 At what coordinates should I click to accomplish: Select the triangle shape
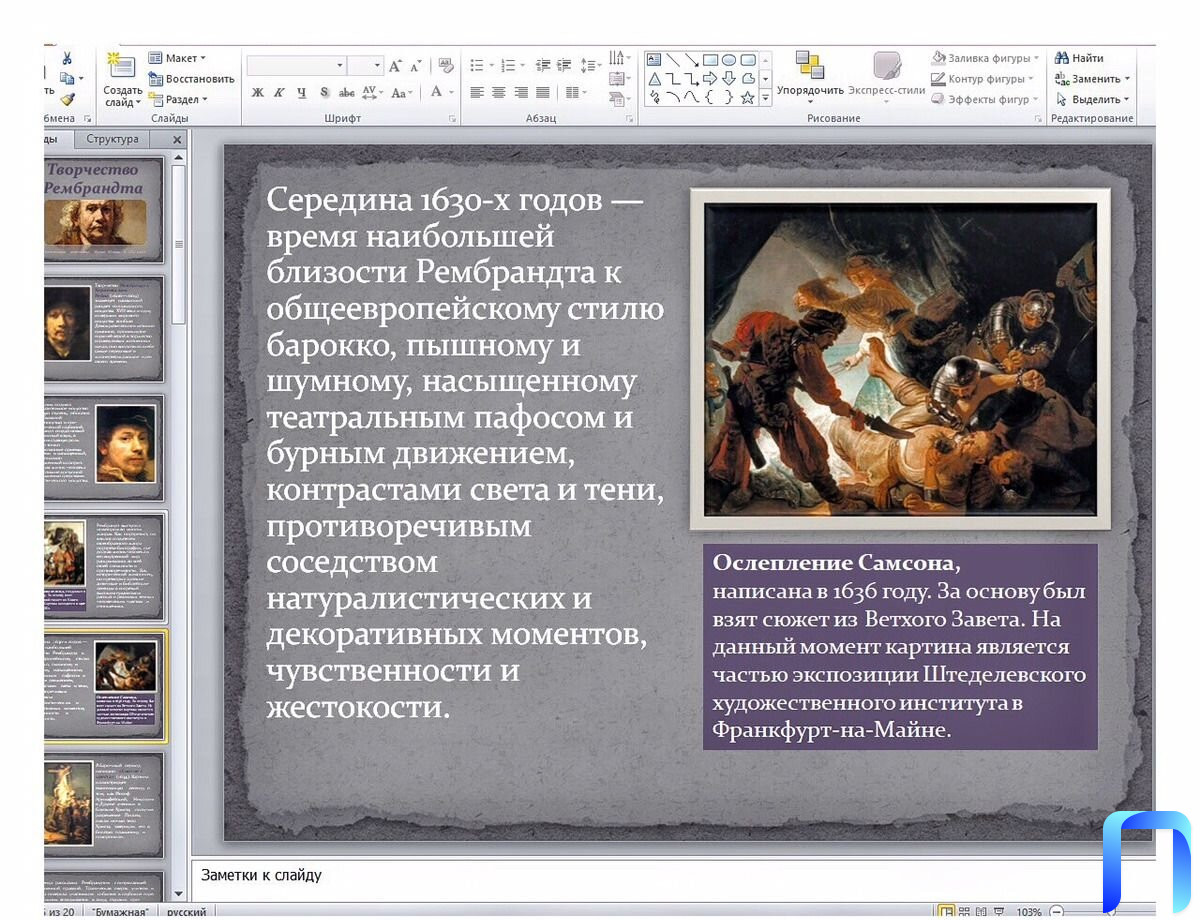coord(654,78)
